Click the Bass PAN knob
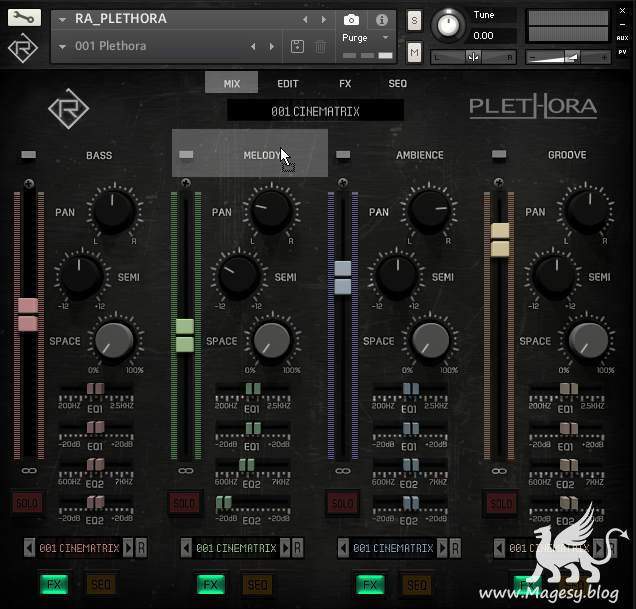The width and height of the screenshot is (636, 609). [x=113, y=211]
